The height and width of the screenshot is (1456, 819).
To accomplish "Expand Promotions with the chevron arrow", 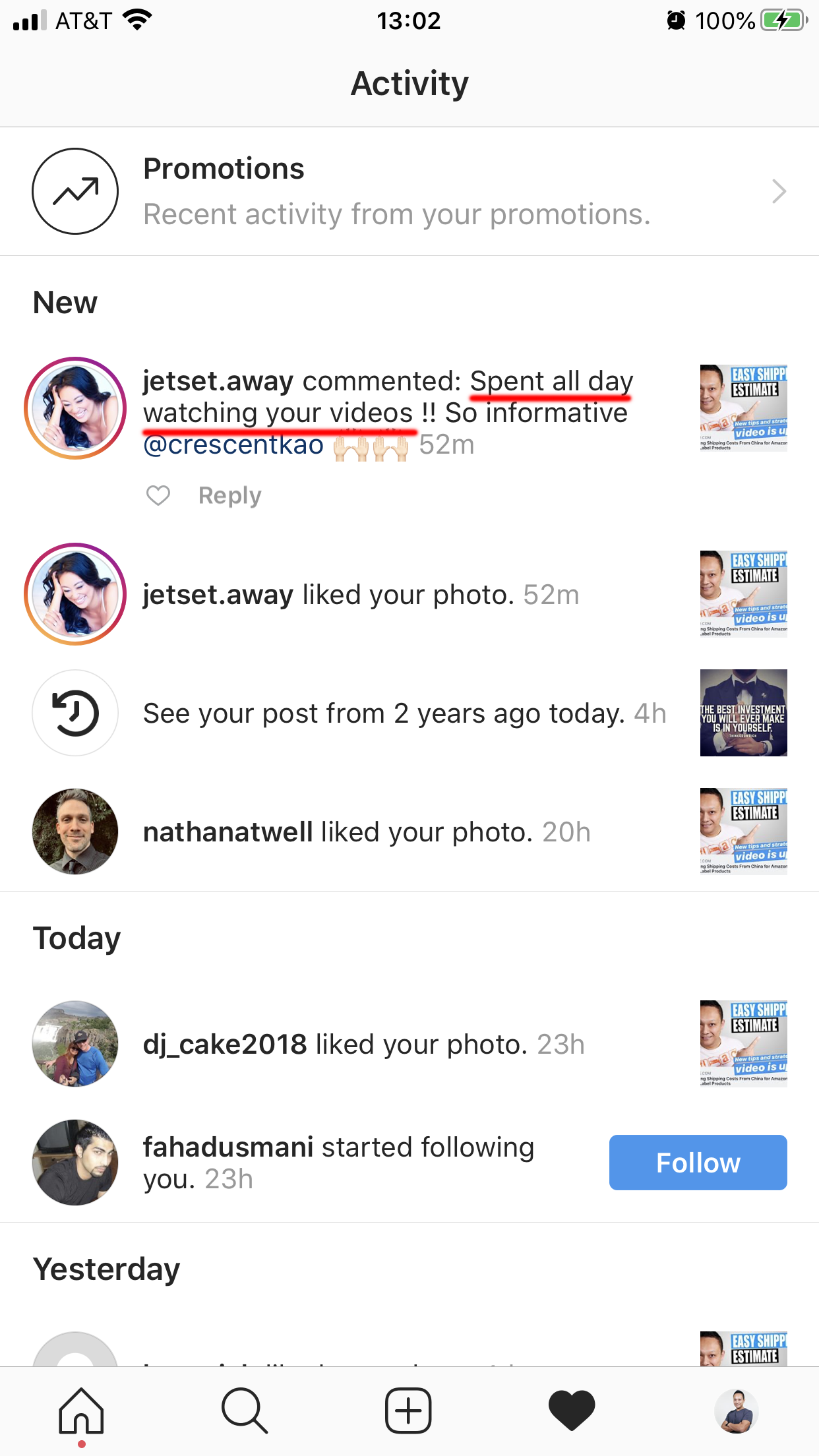I will pyautogui.click(x=779, y=191).
